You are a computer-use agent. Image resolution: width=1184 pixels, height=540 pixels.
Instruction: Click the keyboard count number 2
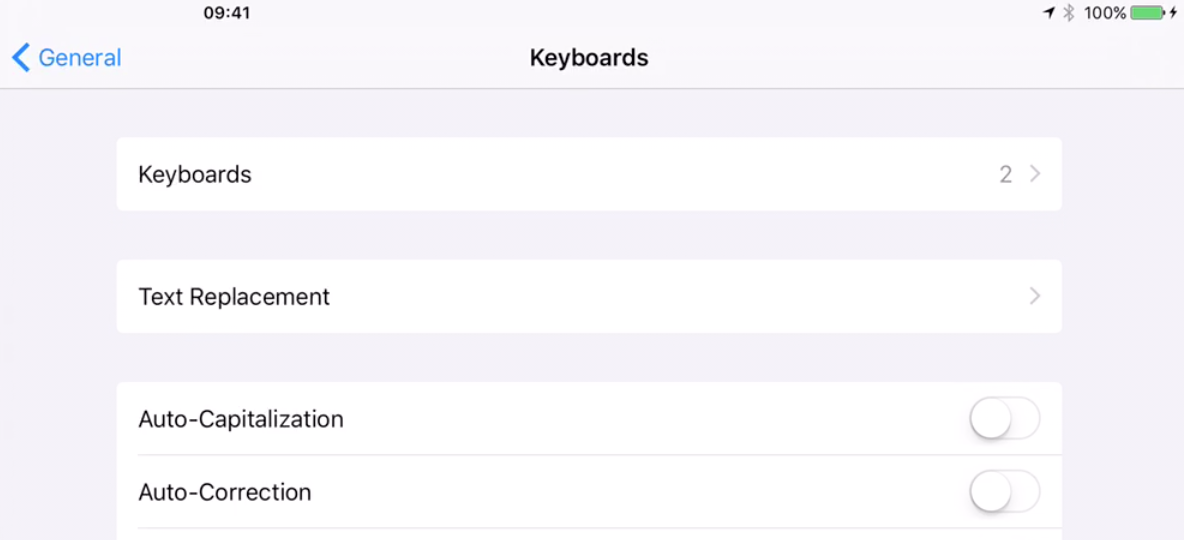click(1005, 174)
